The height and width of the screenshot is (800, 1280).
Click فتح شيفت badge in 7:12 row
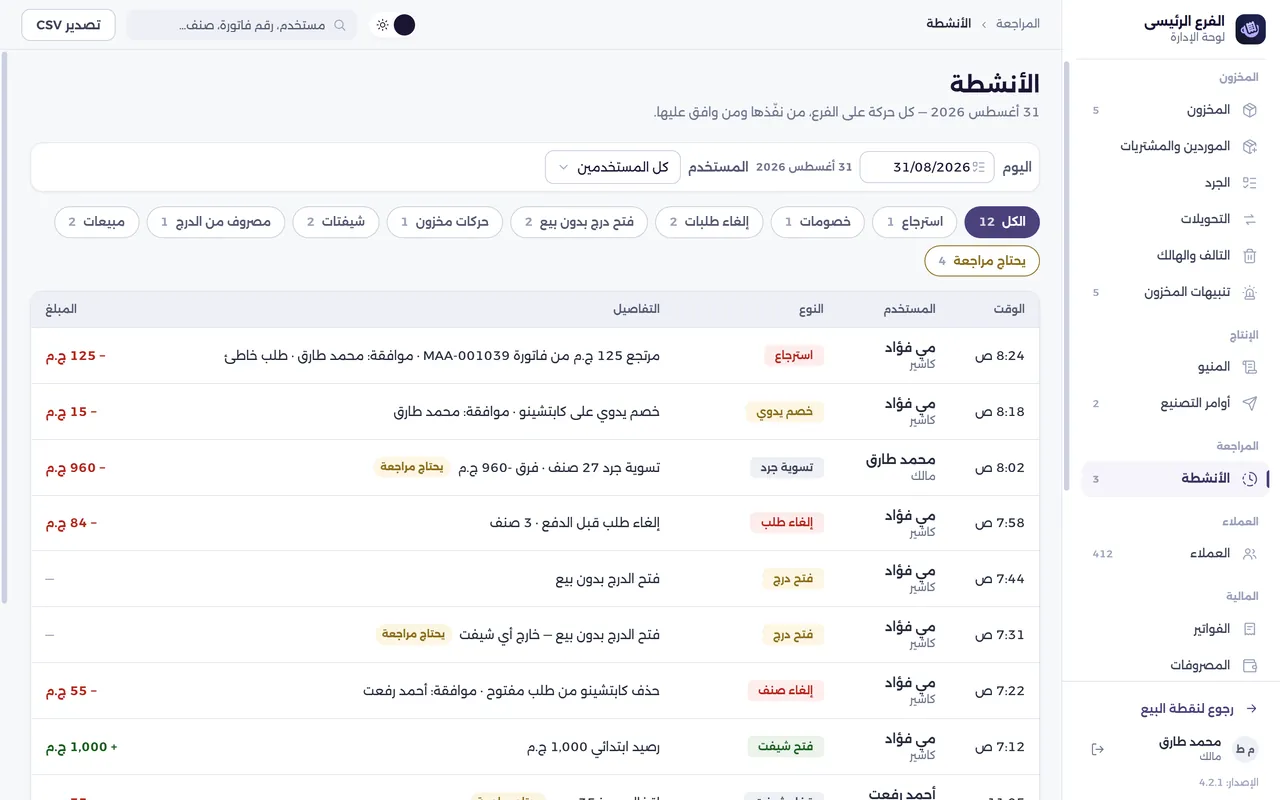click(x=786, y=747)
